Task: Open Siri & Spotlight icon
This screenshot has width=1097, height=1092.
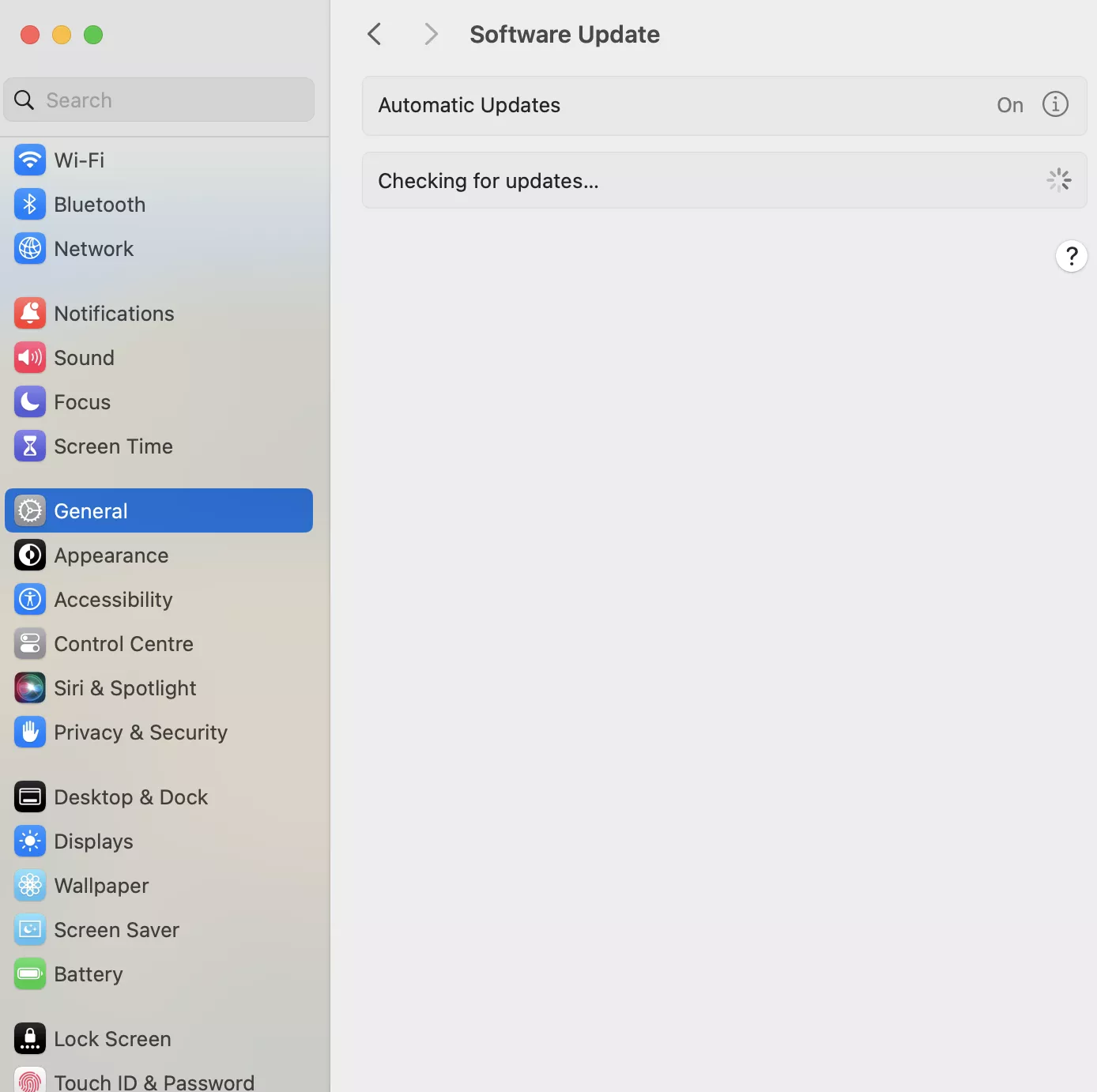Action: [x=30, y=688]
